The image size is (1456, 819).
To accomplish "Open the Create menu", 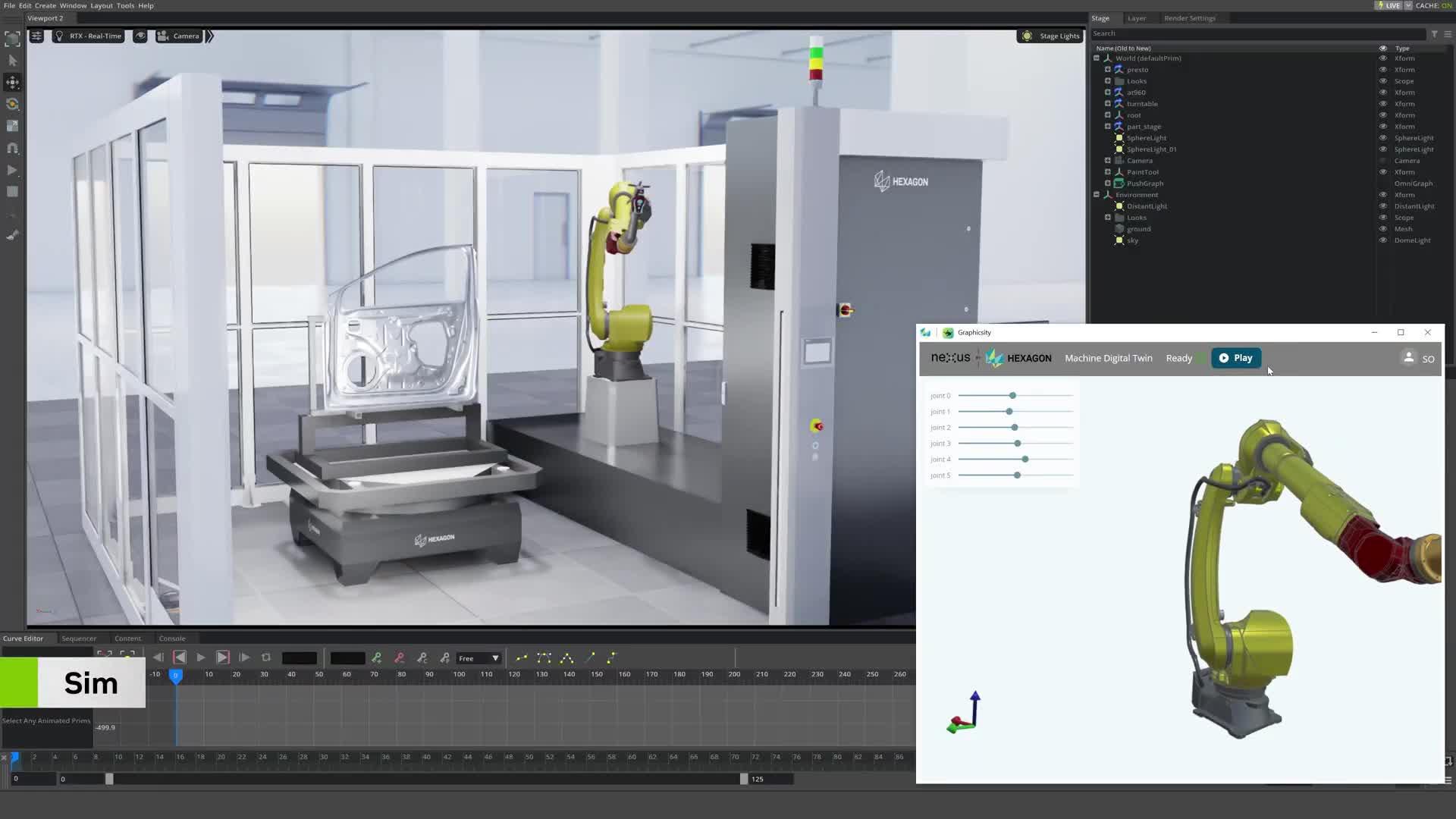I will pyautogui.click(x=45, y=5).
